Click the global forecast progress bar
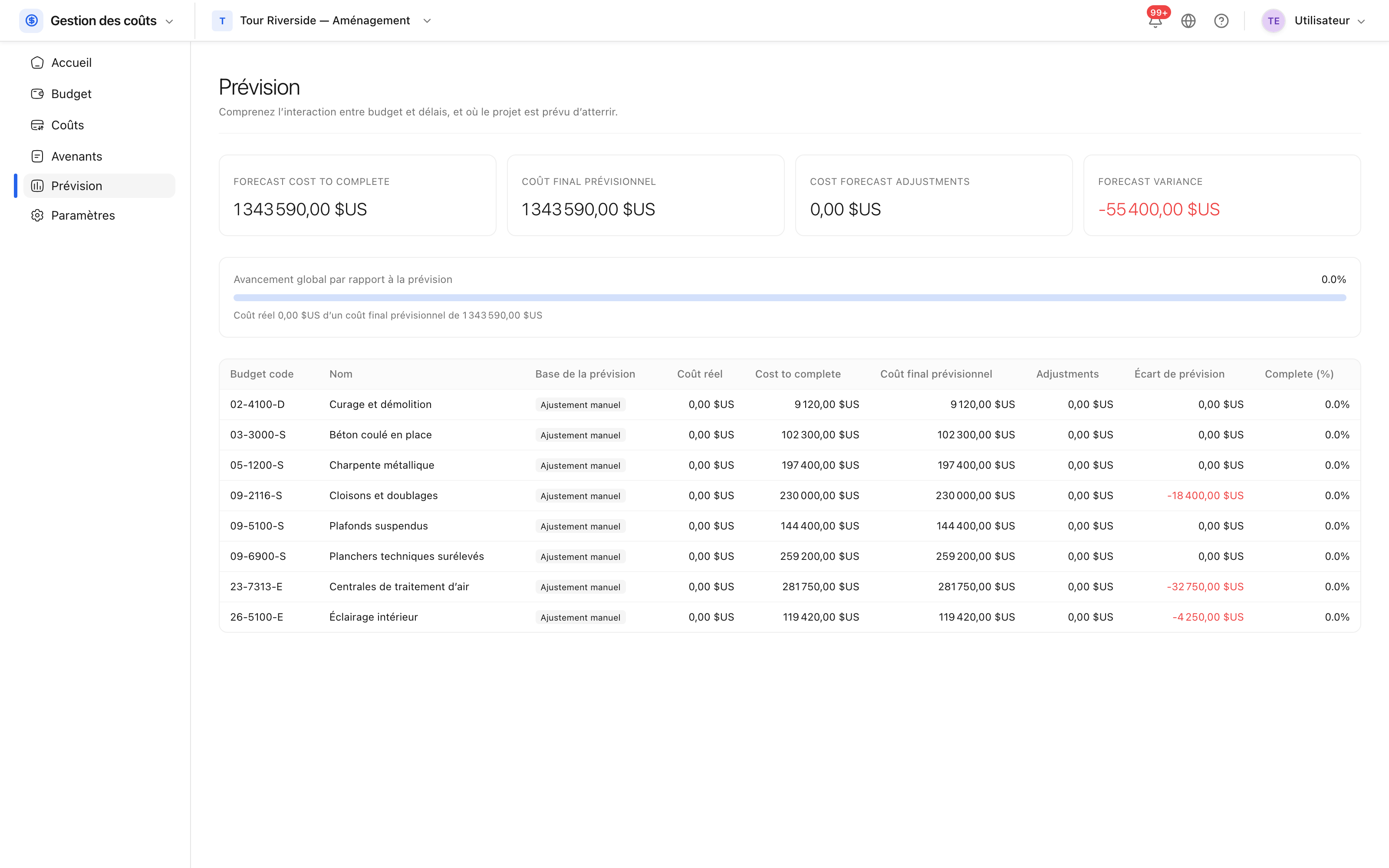Image resolution: width=1389 pixels, height=868 pixels. point(790,298)
